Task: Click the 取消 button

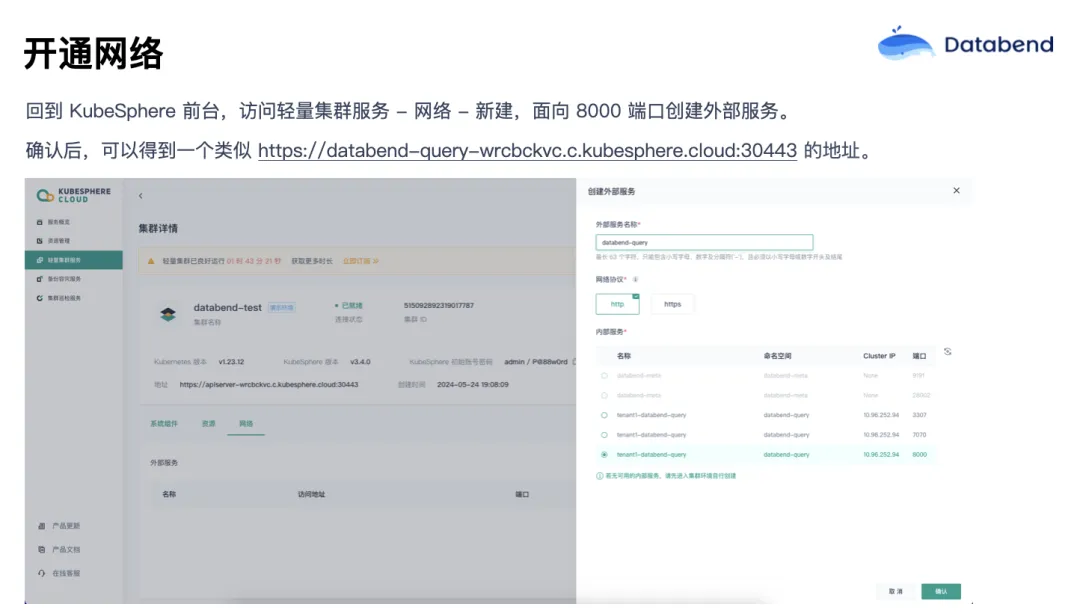Action: (895, 591)
